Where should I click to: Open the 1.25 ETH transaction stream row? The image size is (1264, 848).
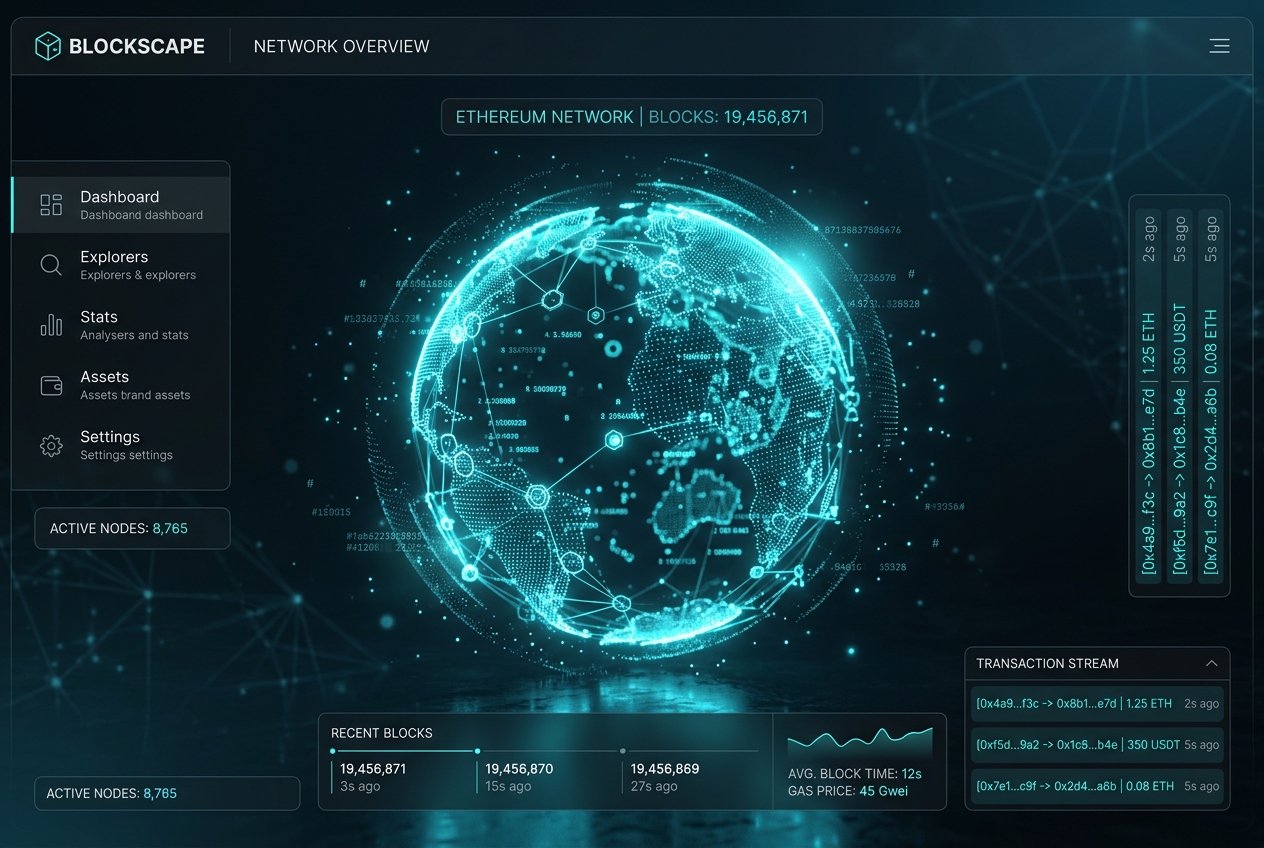coord(1097,704)
